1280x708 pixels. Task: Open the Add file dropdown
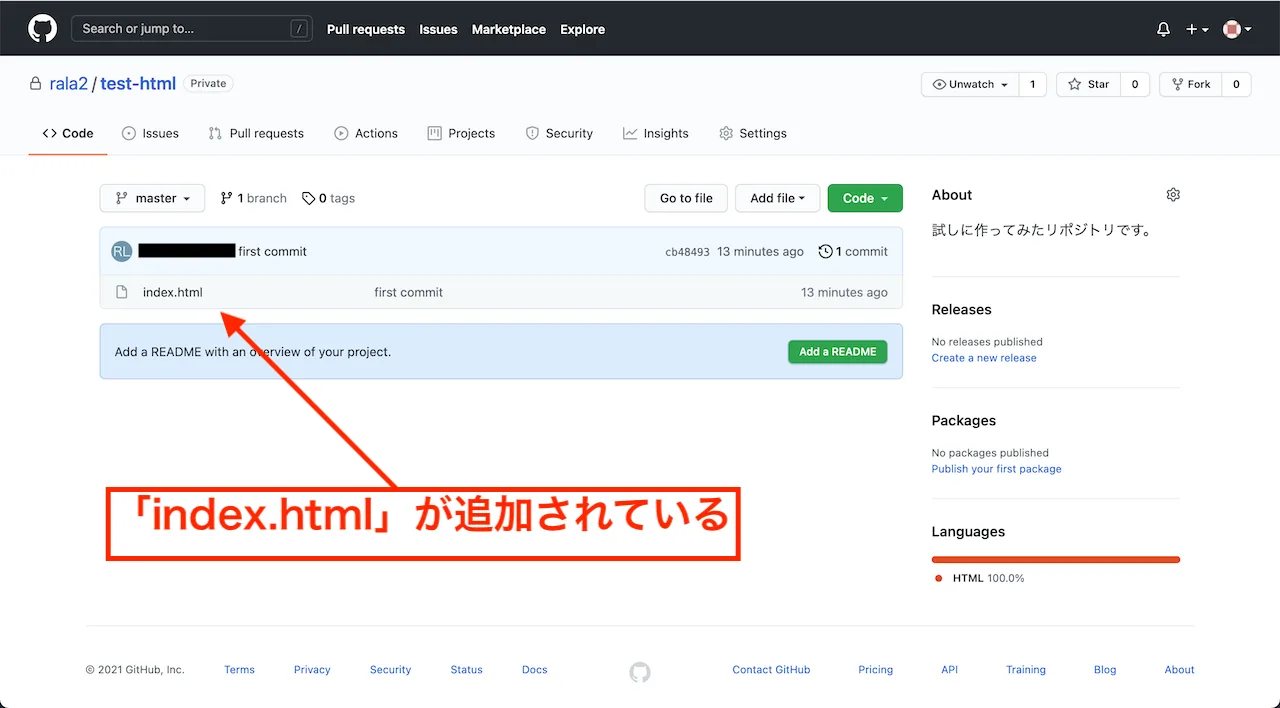pos(778,198)
